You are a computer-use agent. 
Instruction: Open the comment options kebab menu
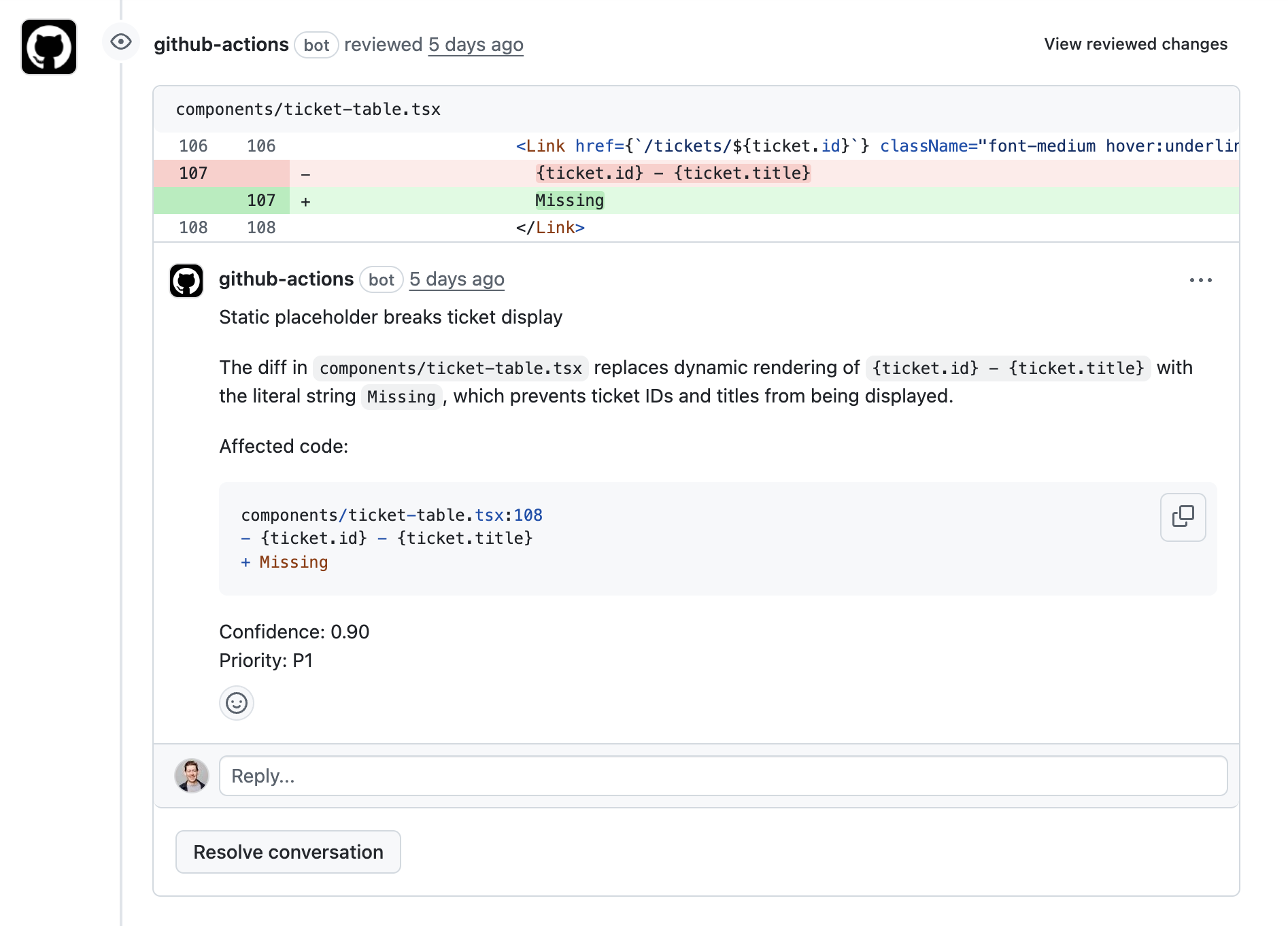pos(1201,279)
